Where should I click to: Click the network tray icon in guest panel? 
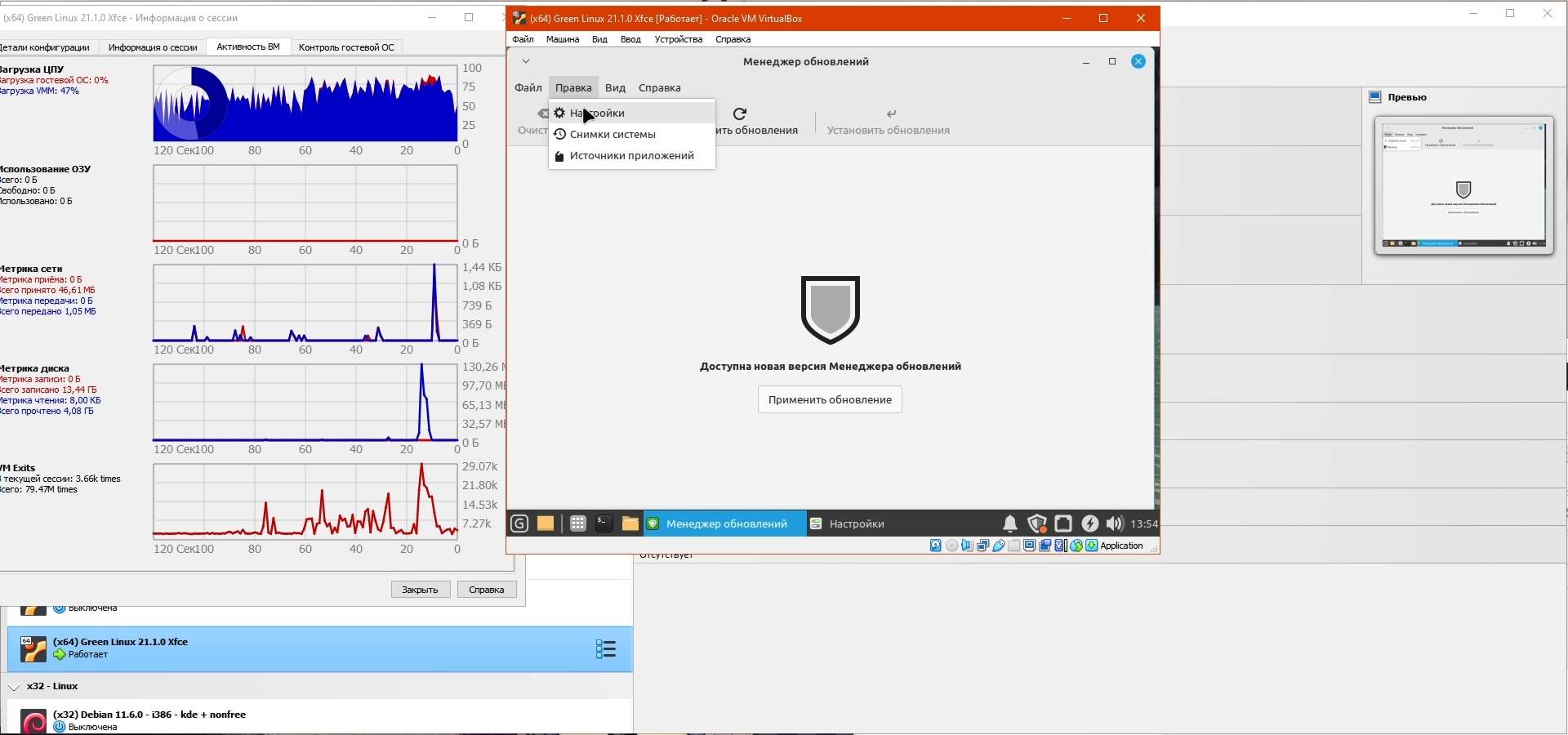pos(1063,524)
